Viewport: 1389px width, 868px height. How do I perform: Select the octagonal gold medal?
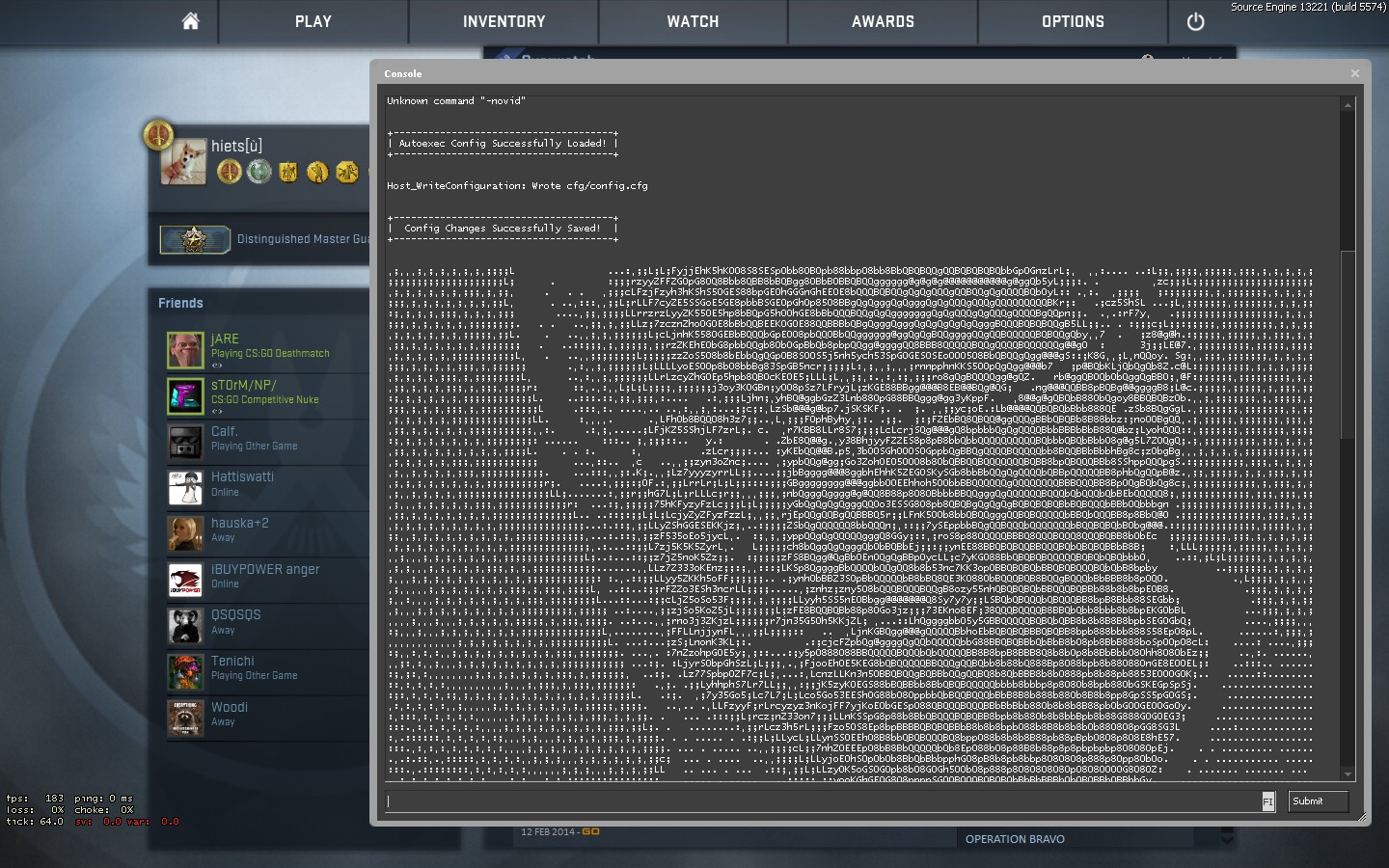[x=347, y=172]
